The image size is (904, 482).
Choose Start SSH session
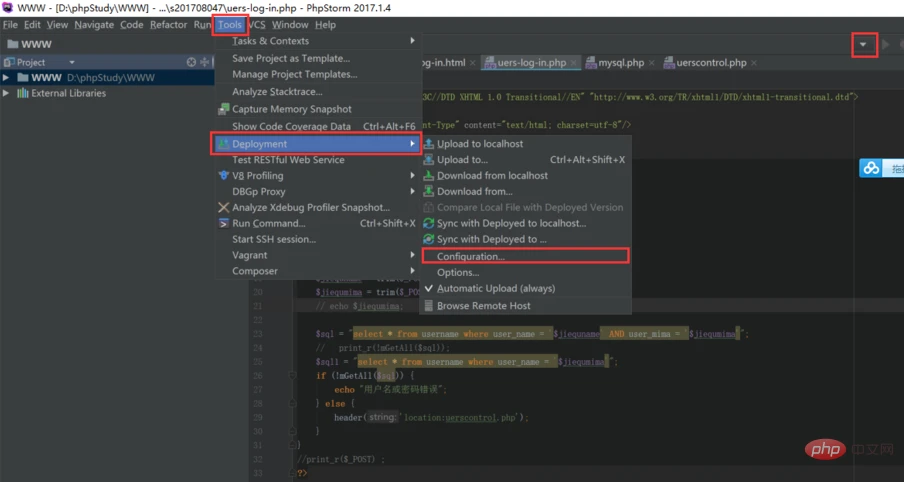click(317, 239)
